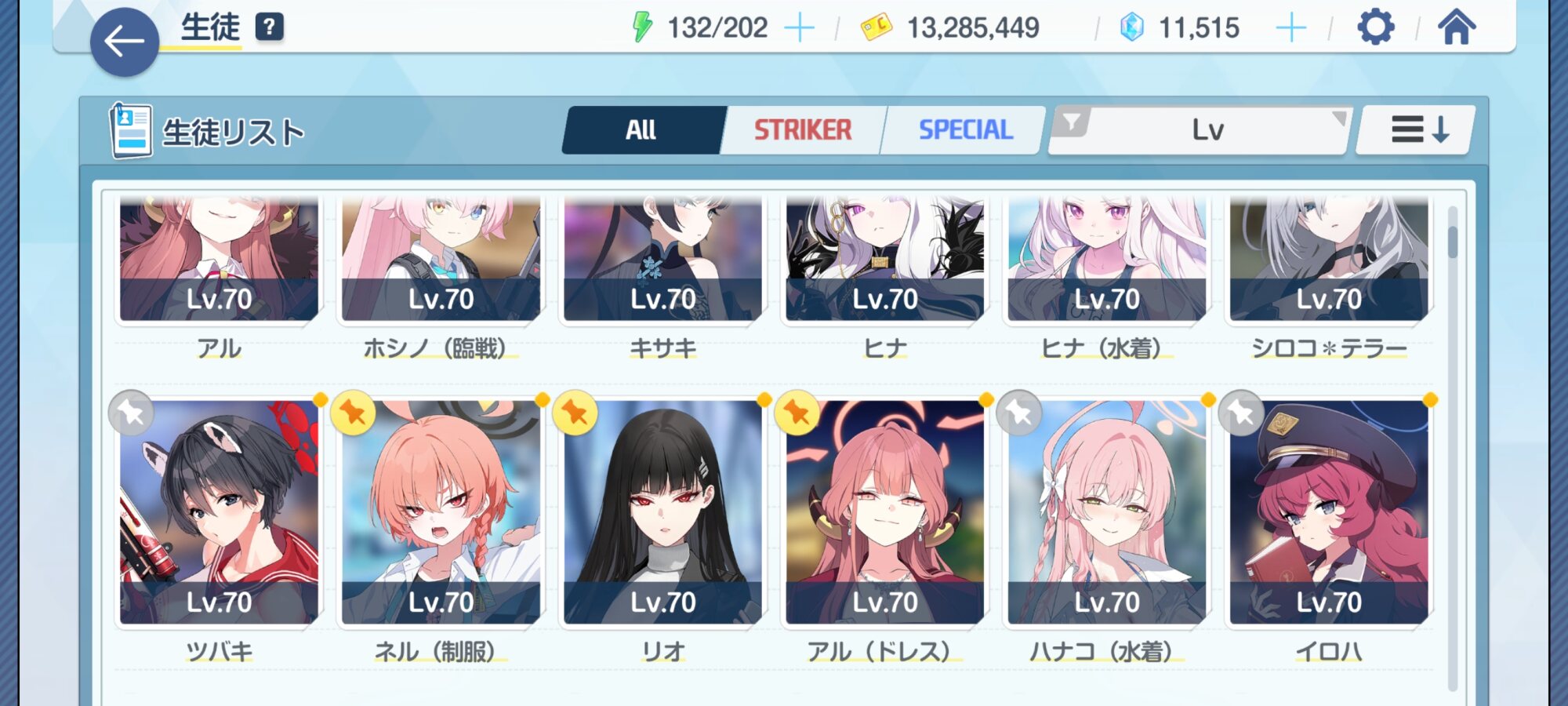This screenshot has height=706, width=1568.
Task: Open the filter funnel icon
Action: pos(1070,122)
